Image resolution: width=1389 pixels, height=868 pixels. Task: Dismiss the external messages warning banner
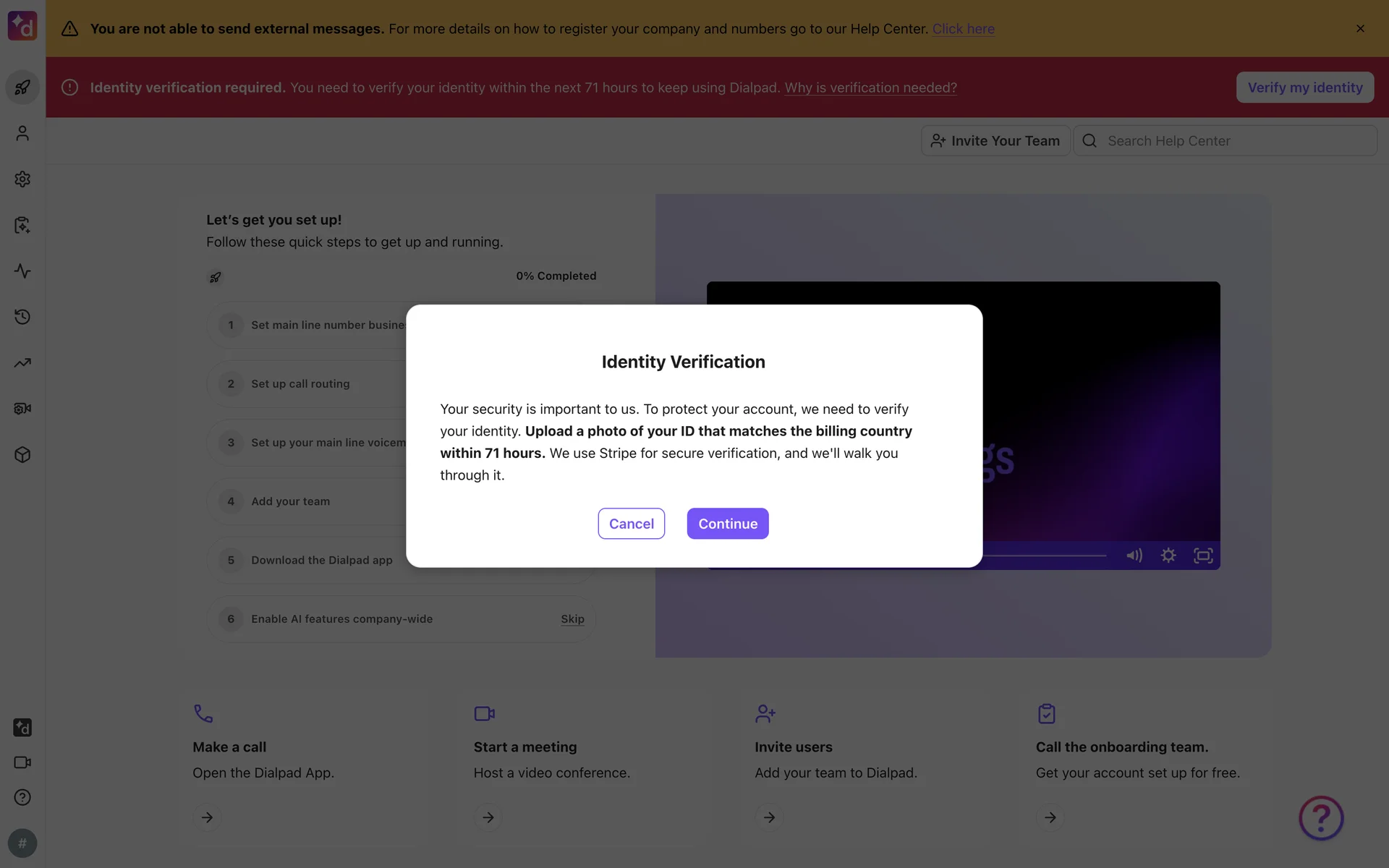point(1360,29)
